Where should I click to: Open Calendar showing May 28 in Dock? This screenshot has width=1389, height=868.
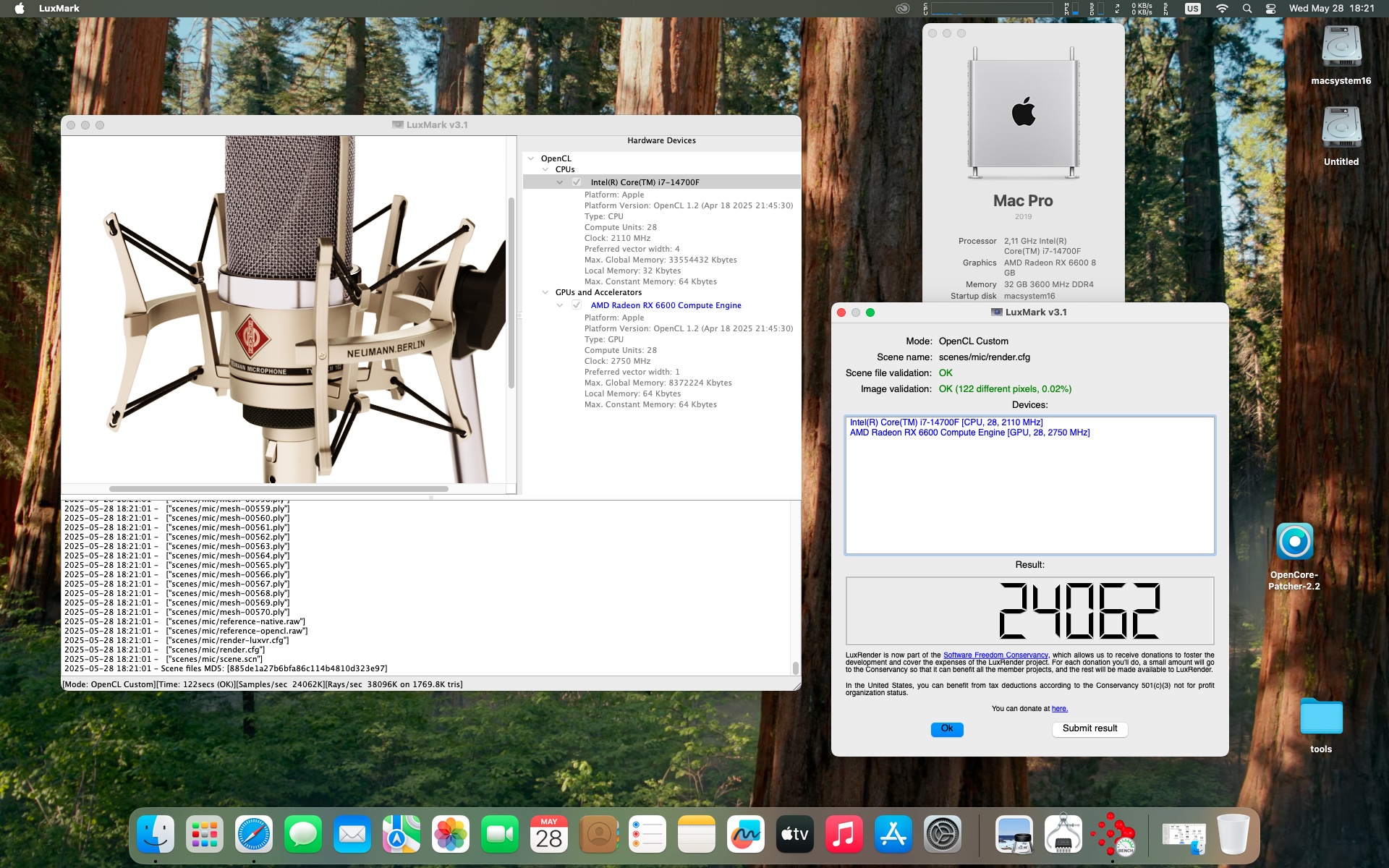tap(549, 835)
